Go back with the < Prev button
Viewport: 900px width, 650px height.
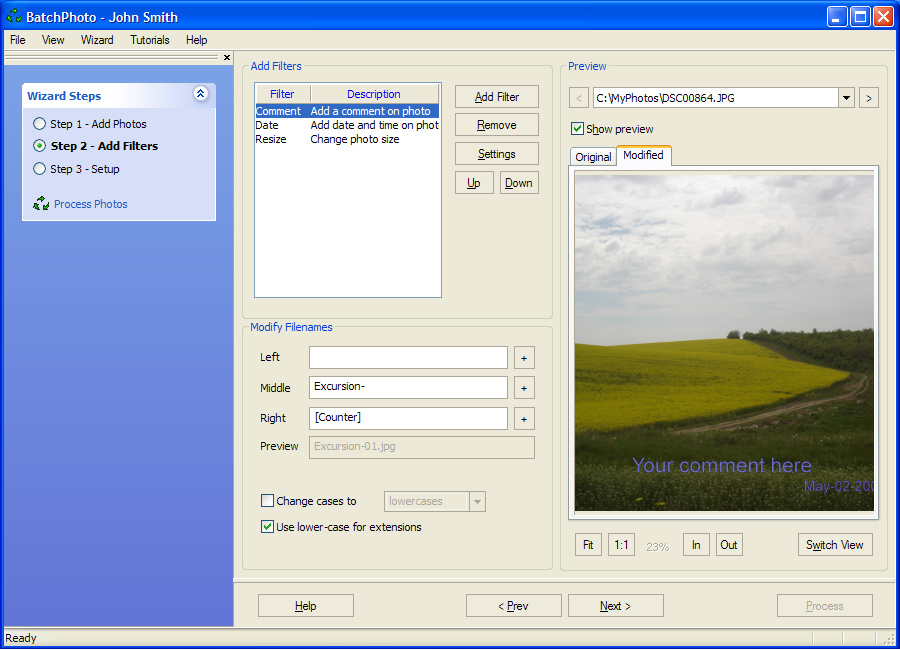(x=513, y=606)
